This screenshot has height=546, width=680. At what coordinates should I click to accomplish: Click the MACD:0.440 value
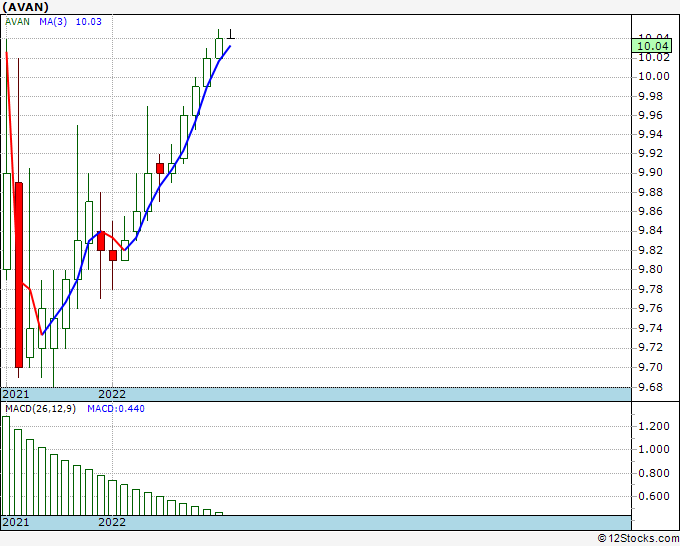point(116,409)
